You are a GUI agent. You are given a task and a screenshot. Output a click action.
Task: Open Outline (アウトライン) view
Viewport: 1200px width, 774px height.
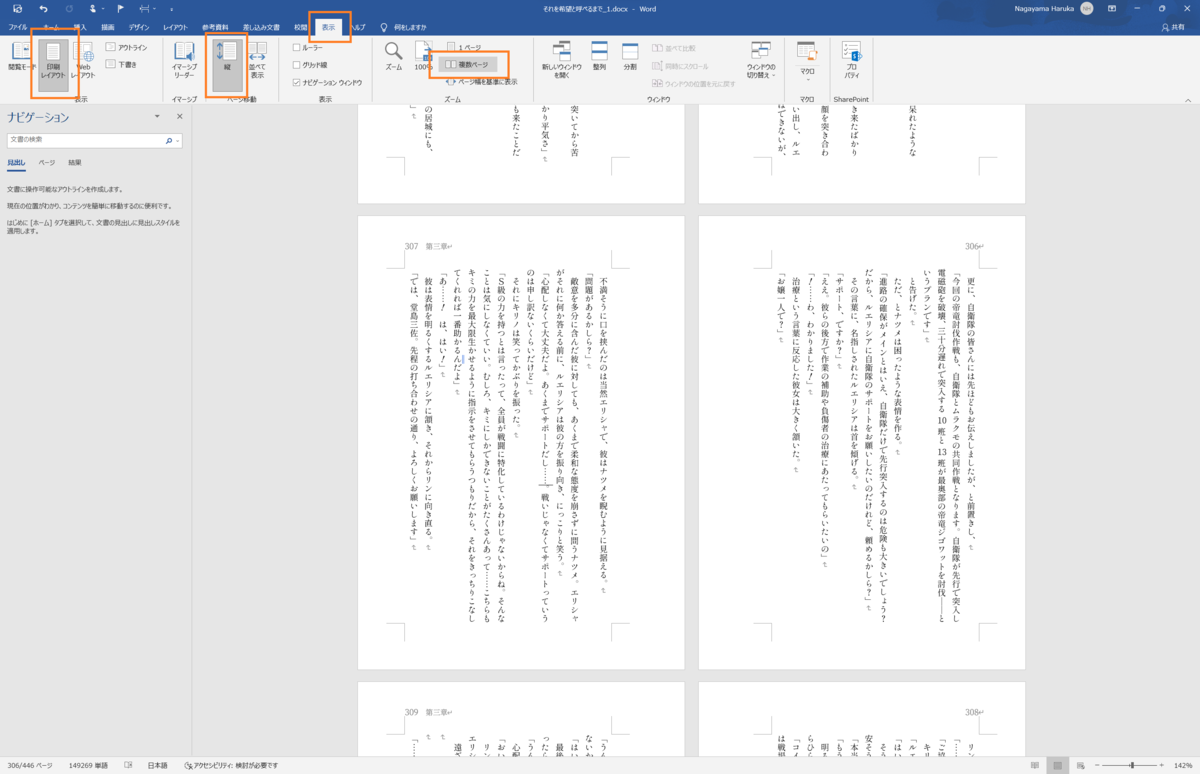(x=126, y=47)
